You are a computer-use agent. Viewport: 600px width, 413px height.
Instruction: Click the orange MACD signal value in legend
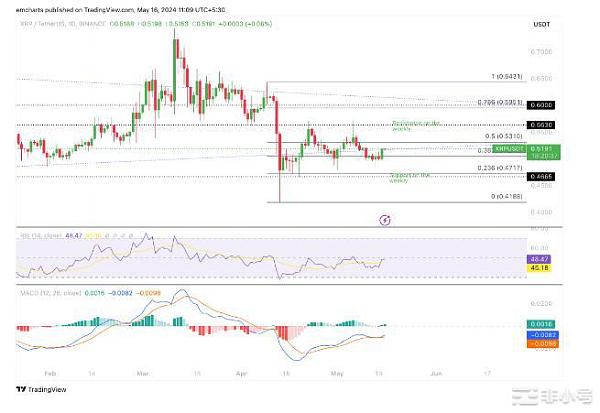150,293
